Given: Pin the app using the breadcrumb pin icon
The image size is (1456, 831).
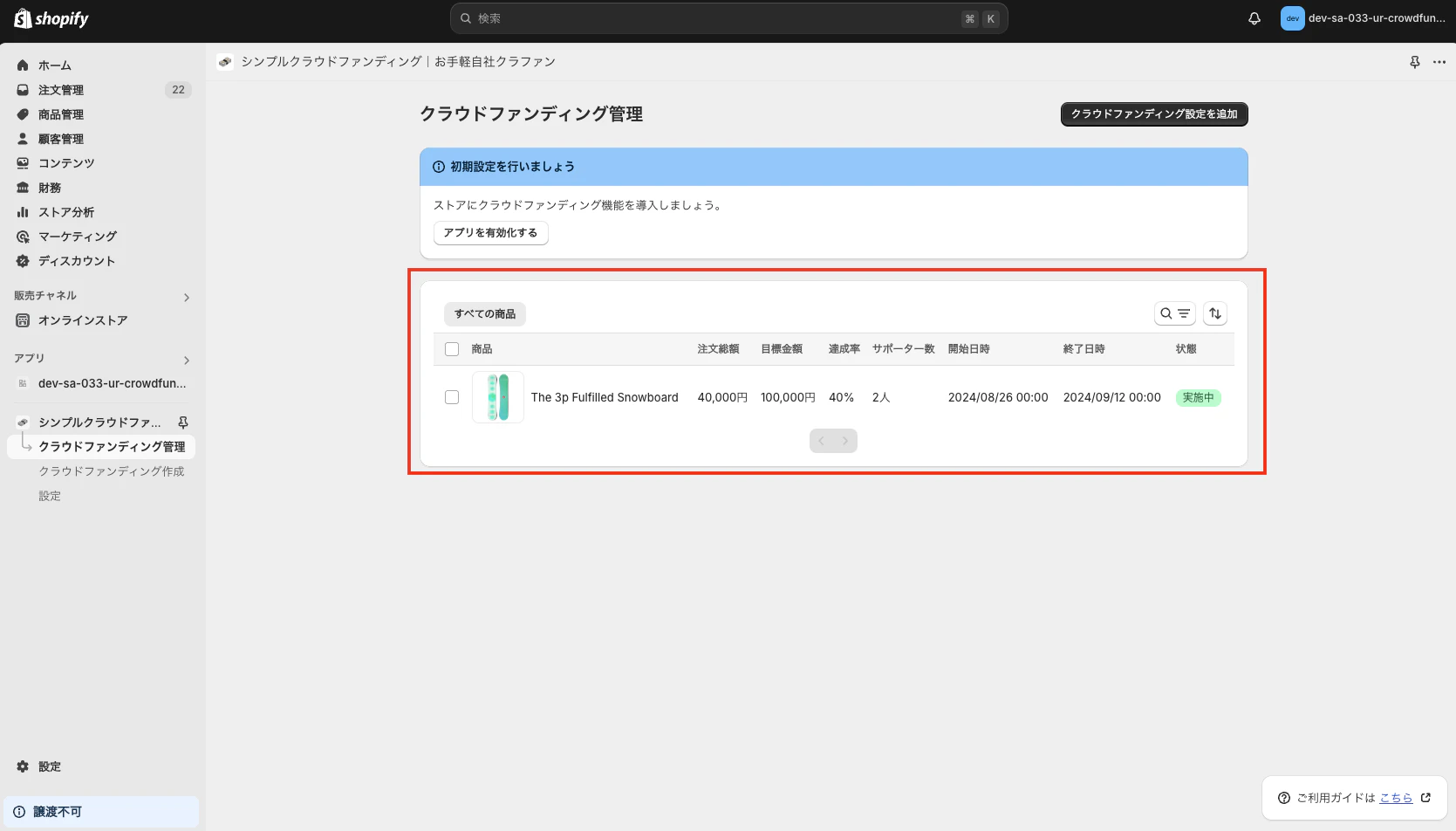Looking at the screenshot, I should pyautogui.click(x=1414, y=61).
